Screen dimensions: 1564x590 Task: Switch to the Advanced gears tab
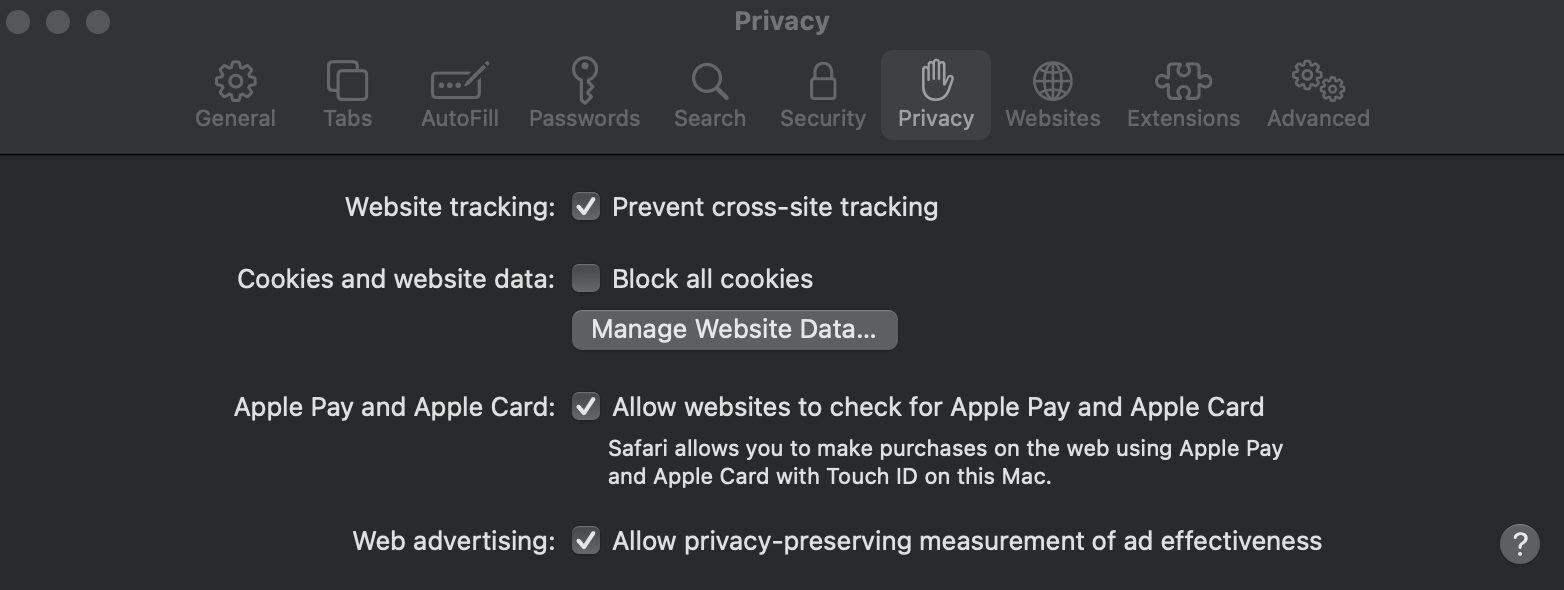click(1318, 95)
